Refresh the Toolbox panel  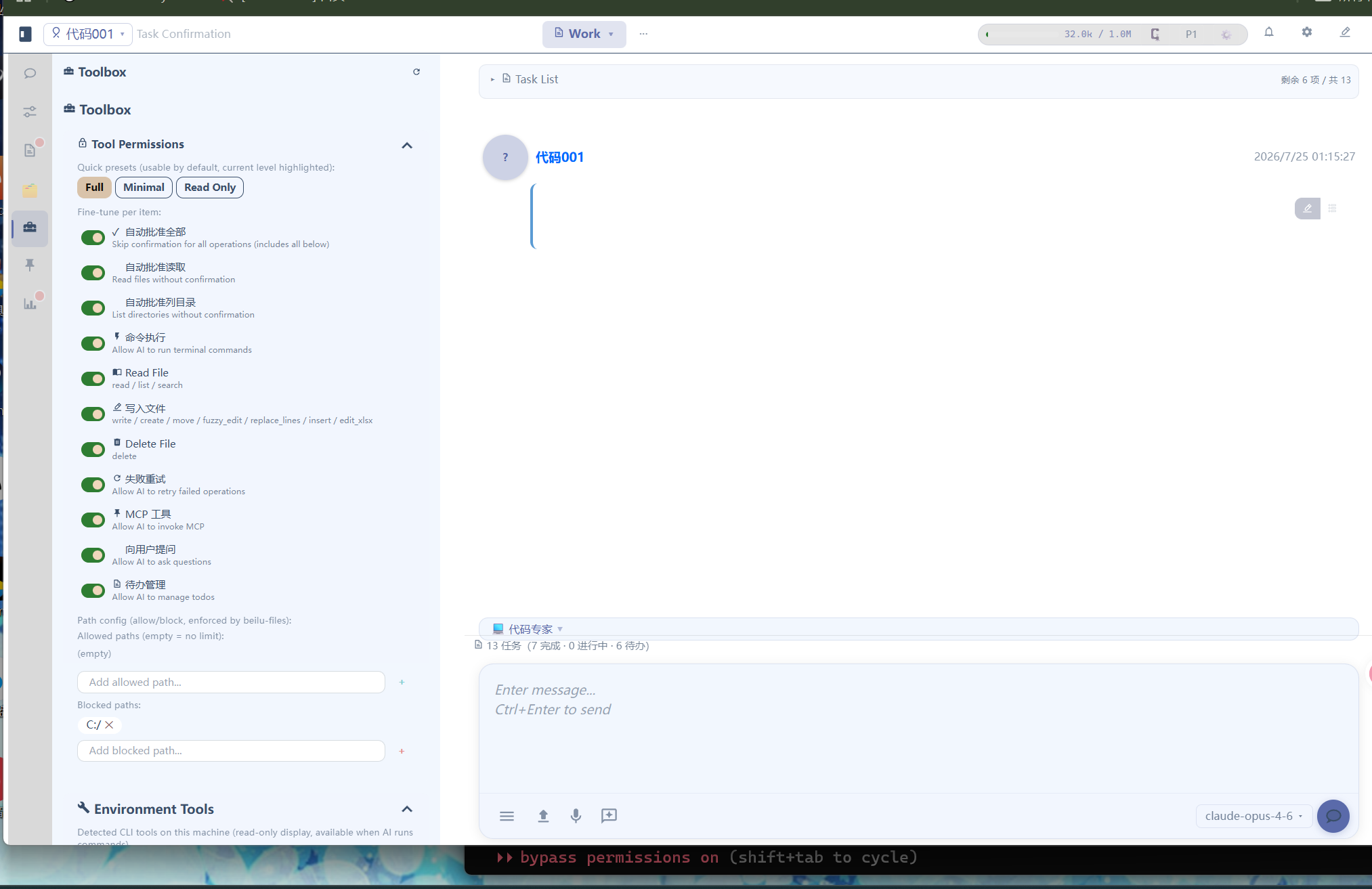416,72
